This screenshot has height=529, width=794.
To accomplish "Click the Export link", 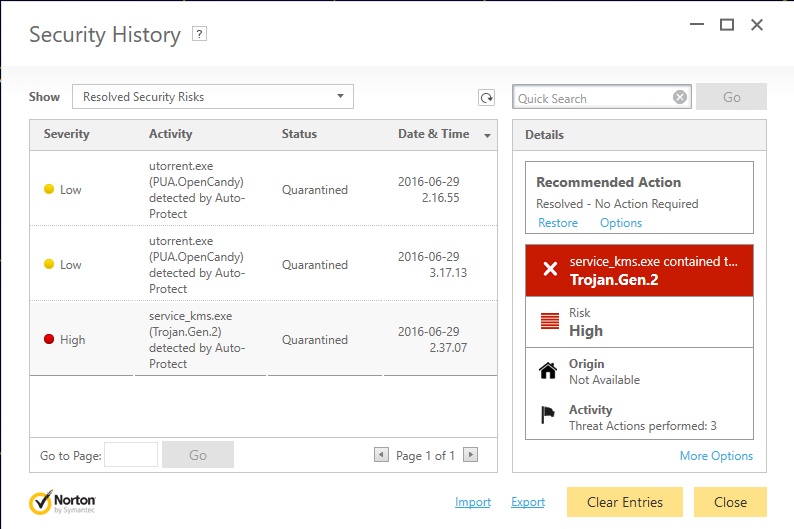I will [528, 502].
